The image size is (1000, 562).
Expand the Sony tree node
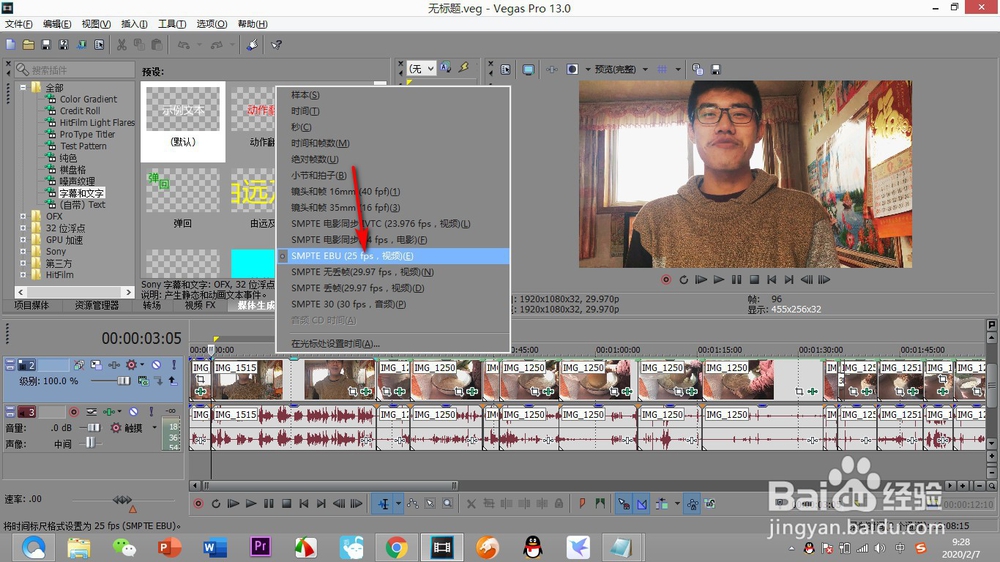tap(23, 251)
